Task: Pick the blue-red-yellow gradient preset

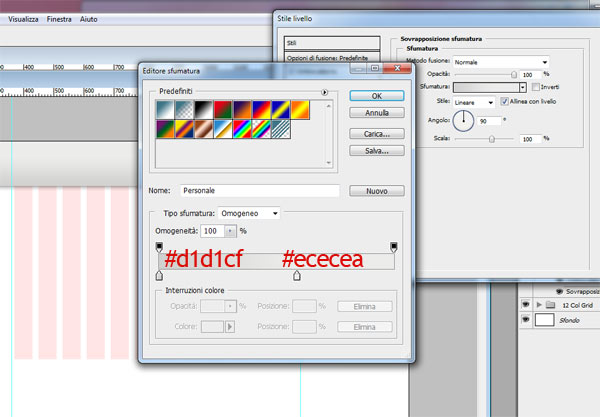Action: pyautogui.click(x=261, y=110)
